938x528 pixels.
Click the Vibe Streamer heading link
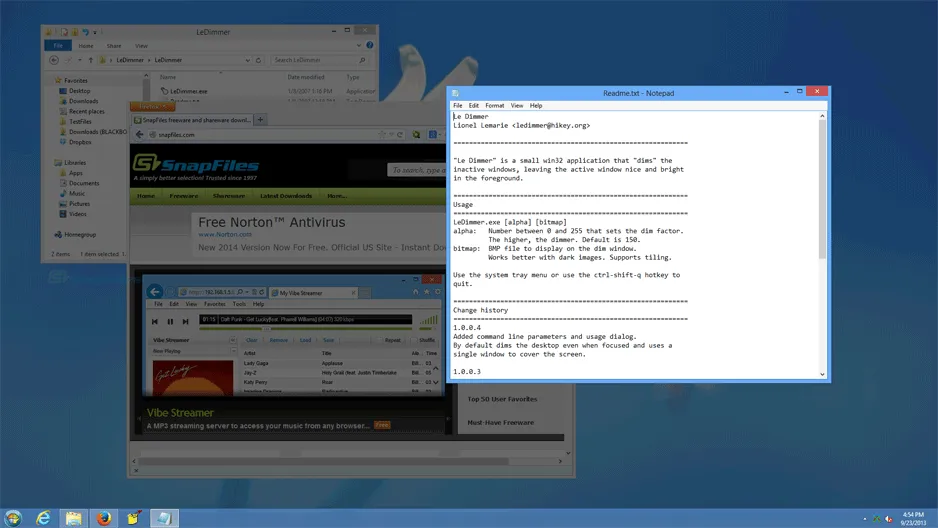(x=180, y=413)
